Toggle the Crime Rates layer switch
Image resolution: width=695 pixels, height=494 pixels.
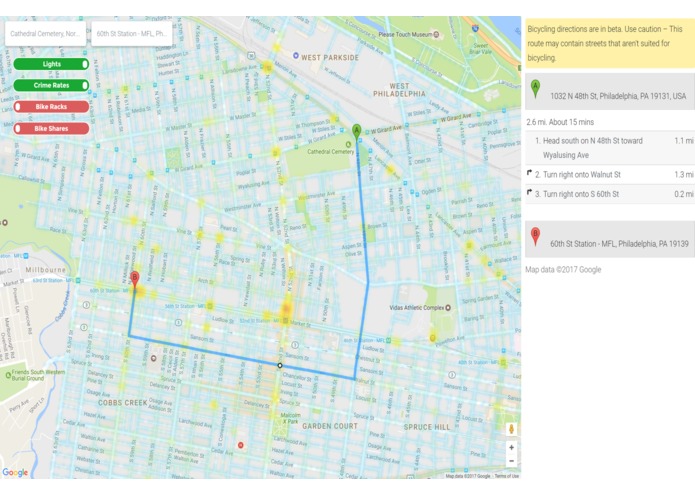click(x=51, y=85)
